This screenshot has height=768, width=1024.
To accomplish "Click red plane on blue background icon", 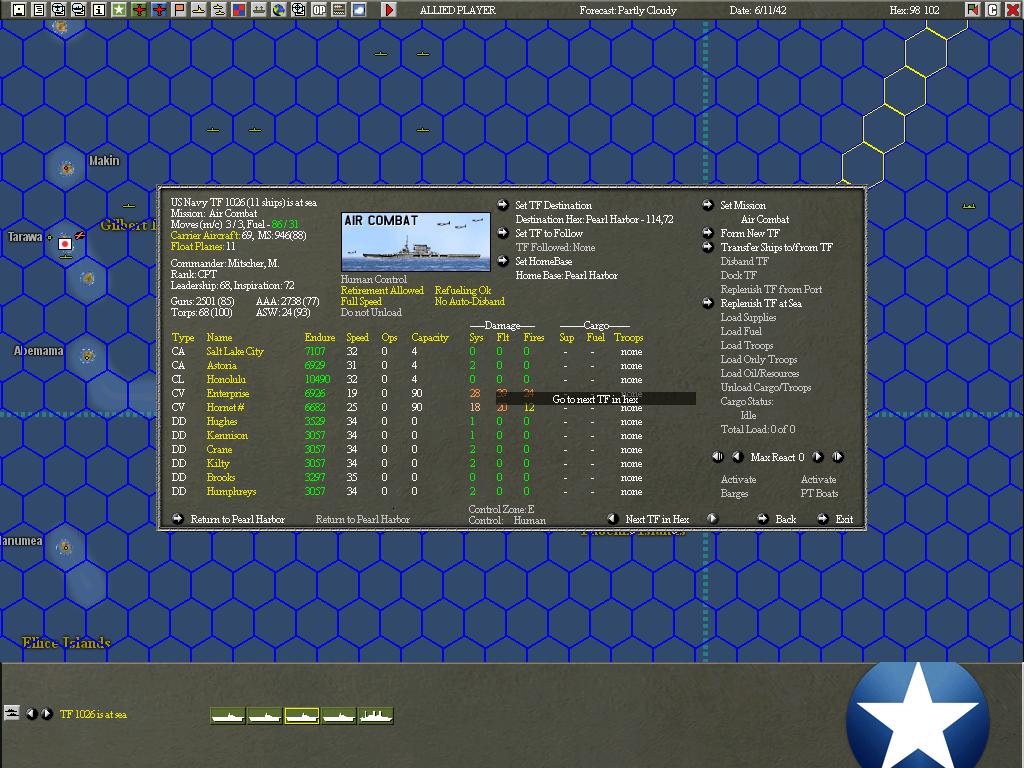I will coord(159,10).
